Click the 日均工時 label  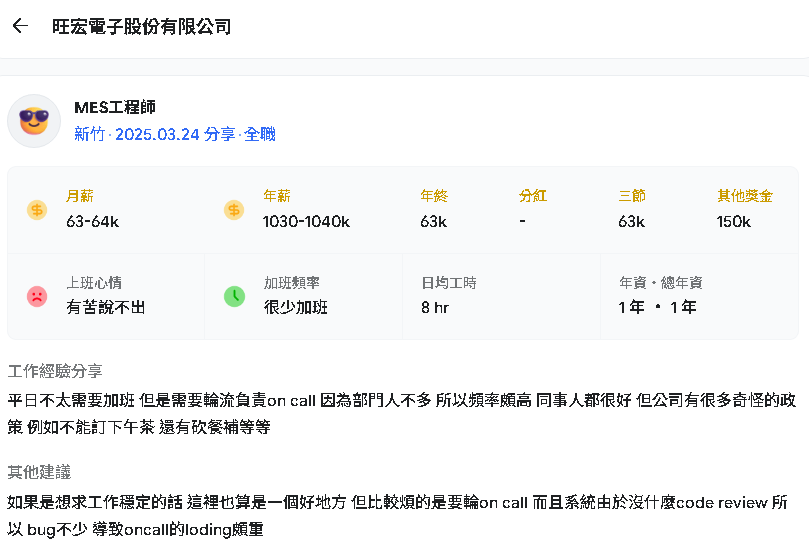(449, 283)
